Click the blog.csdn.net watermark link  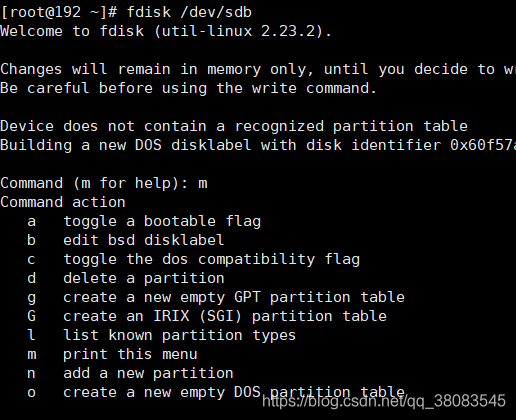[384, 401]
